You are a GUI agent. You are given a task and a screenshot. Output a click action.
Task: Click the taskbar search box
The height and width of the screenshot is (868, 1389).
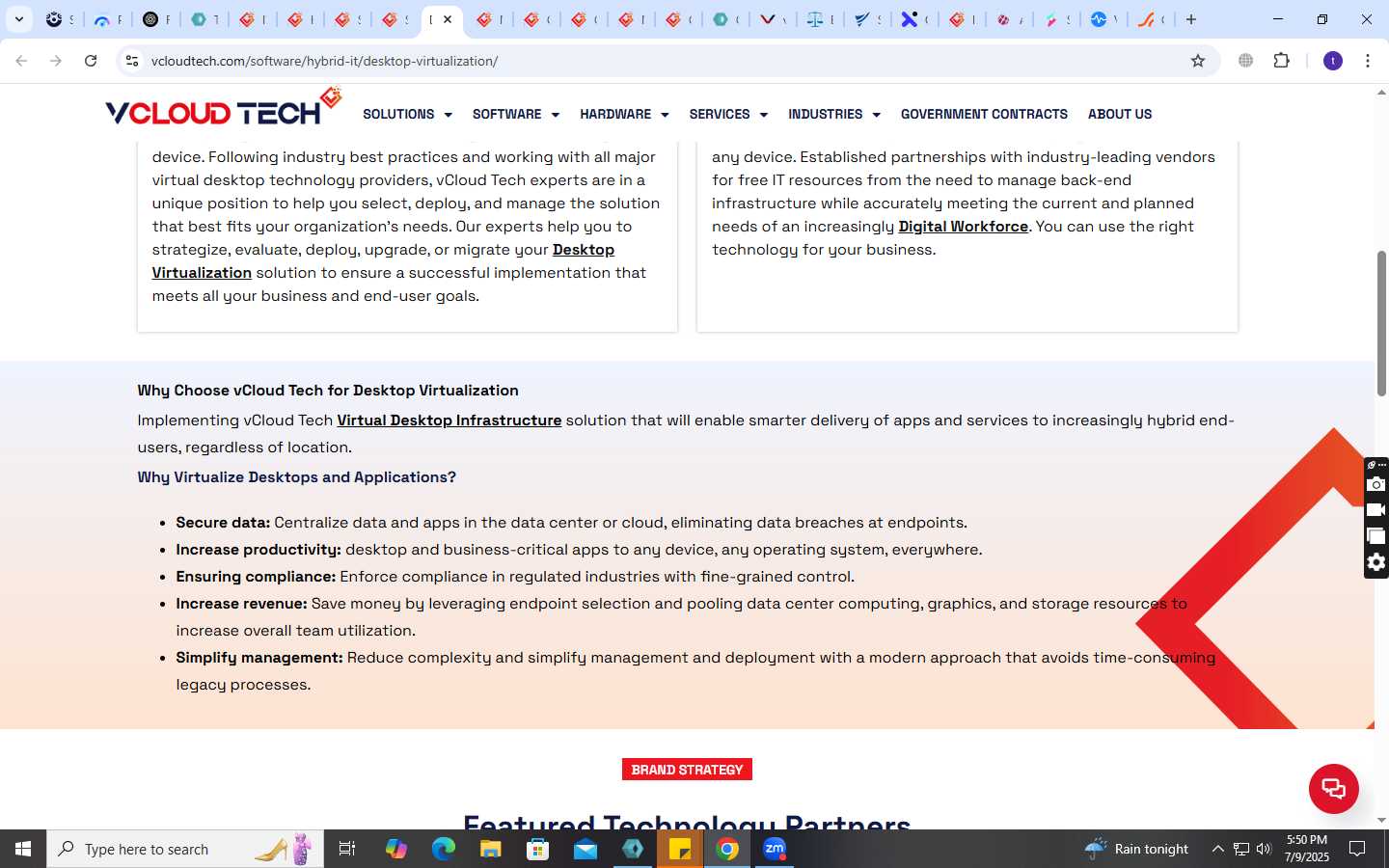click(185, 849)
